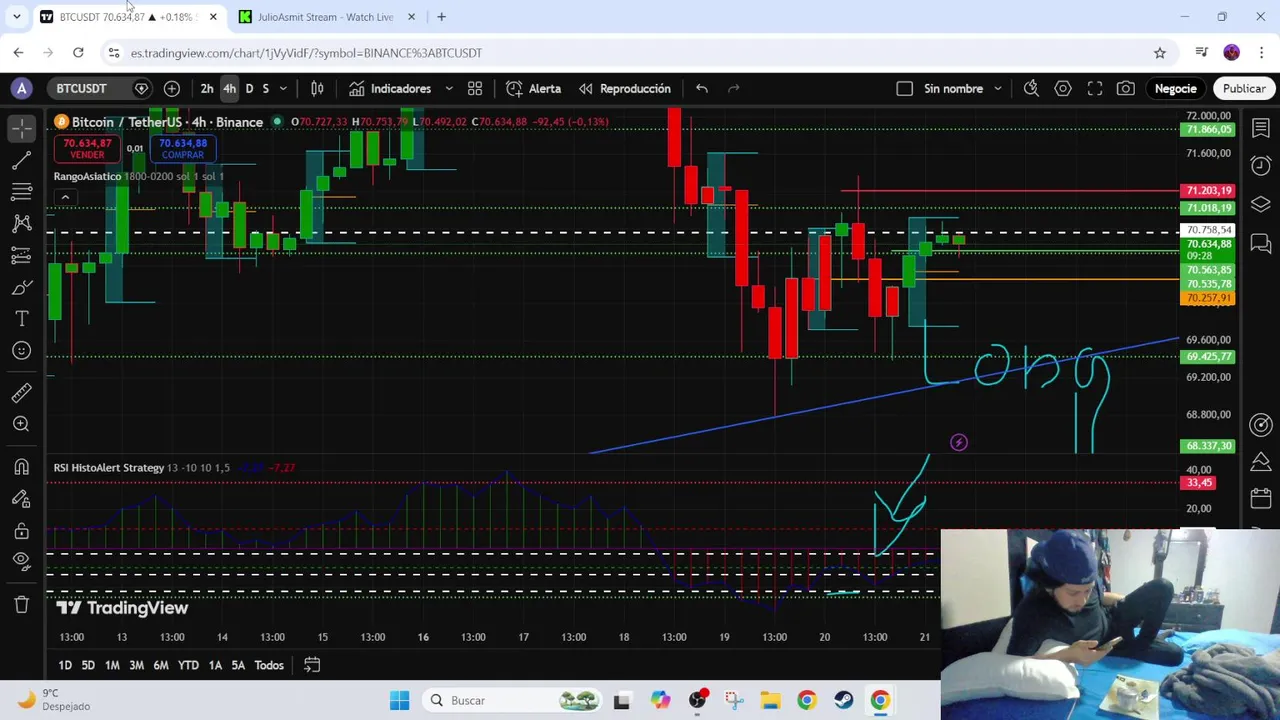Redo the last chart action
1280x720 pixels.
pyautogui.click(x=734, y=89)
